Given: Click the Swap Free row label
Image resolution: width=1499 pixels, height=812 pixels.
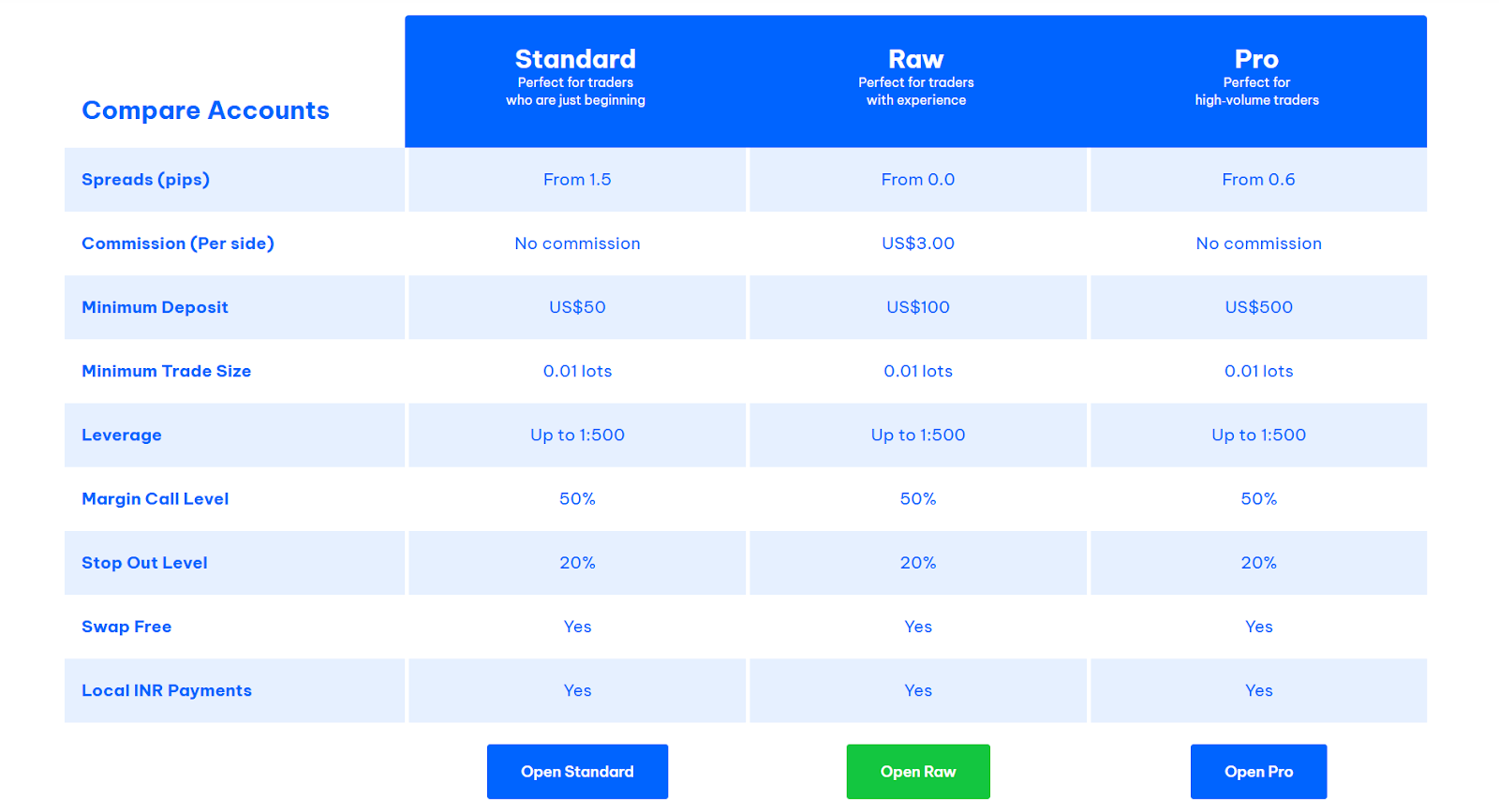Looking at the screenshot, I should tap(126, 627).
